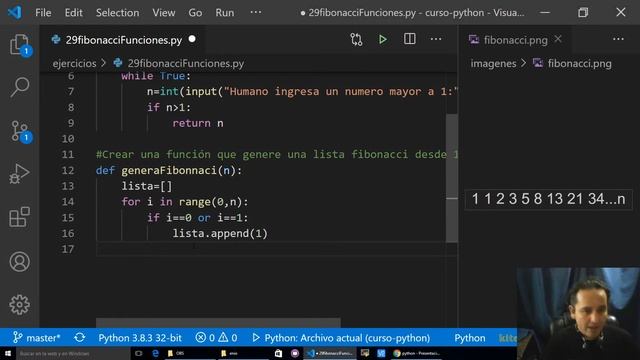Open the Go menu

point(195,13)
